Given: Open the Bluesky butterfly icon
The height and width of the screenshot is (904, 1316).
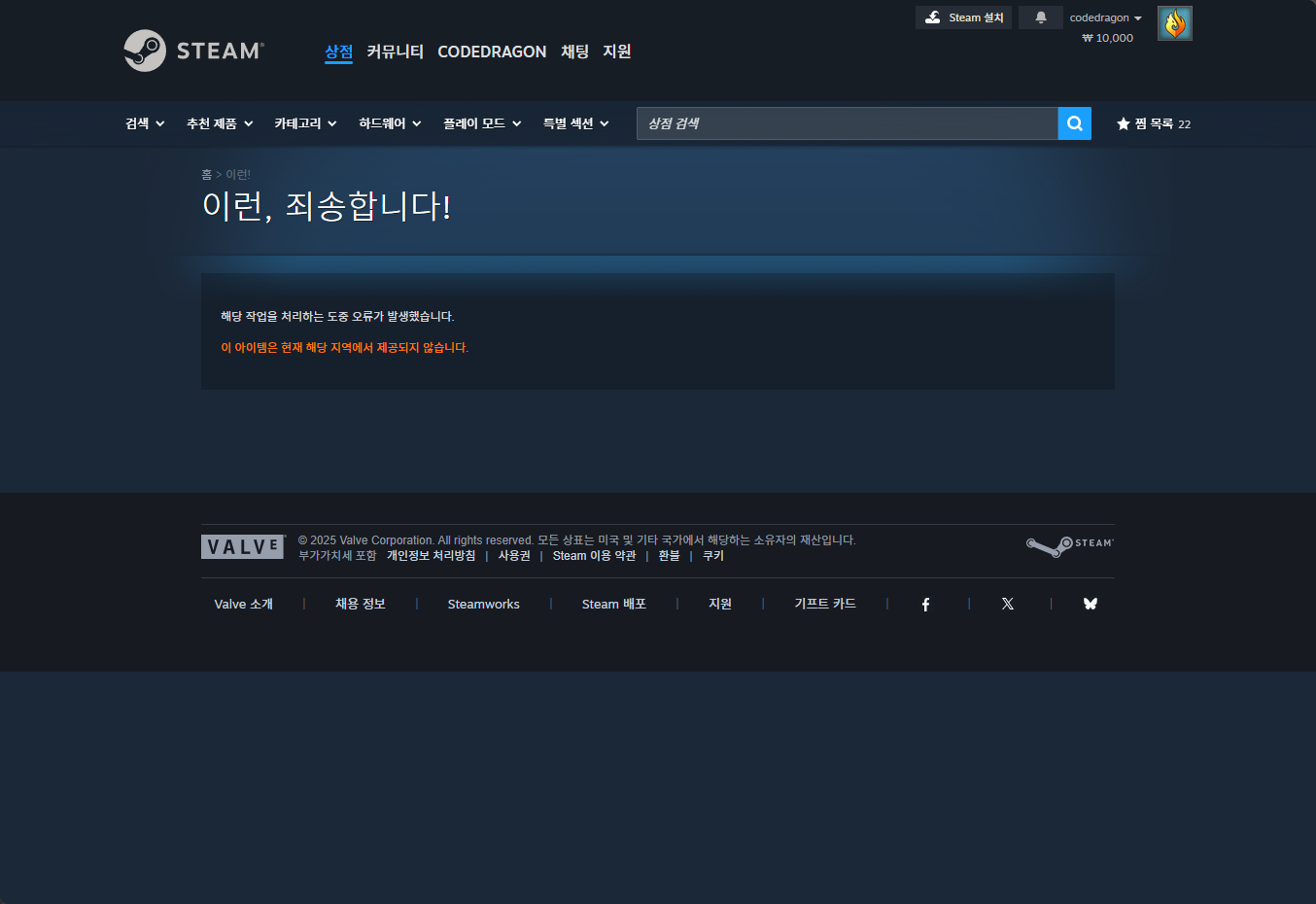Looking at the screenshot, I should [x=1091, y=605].
